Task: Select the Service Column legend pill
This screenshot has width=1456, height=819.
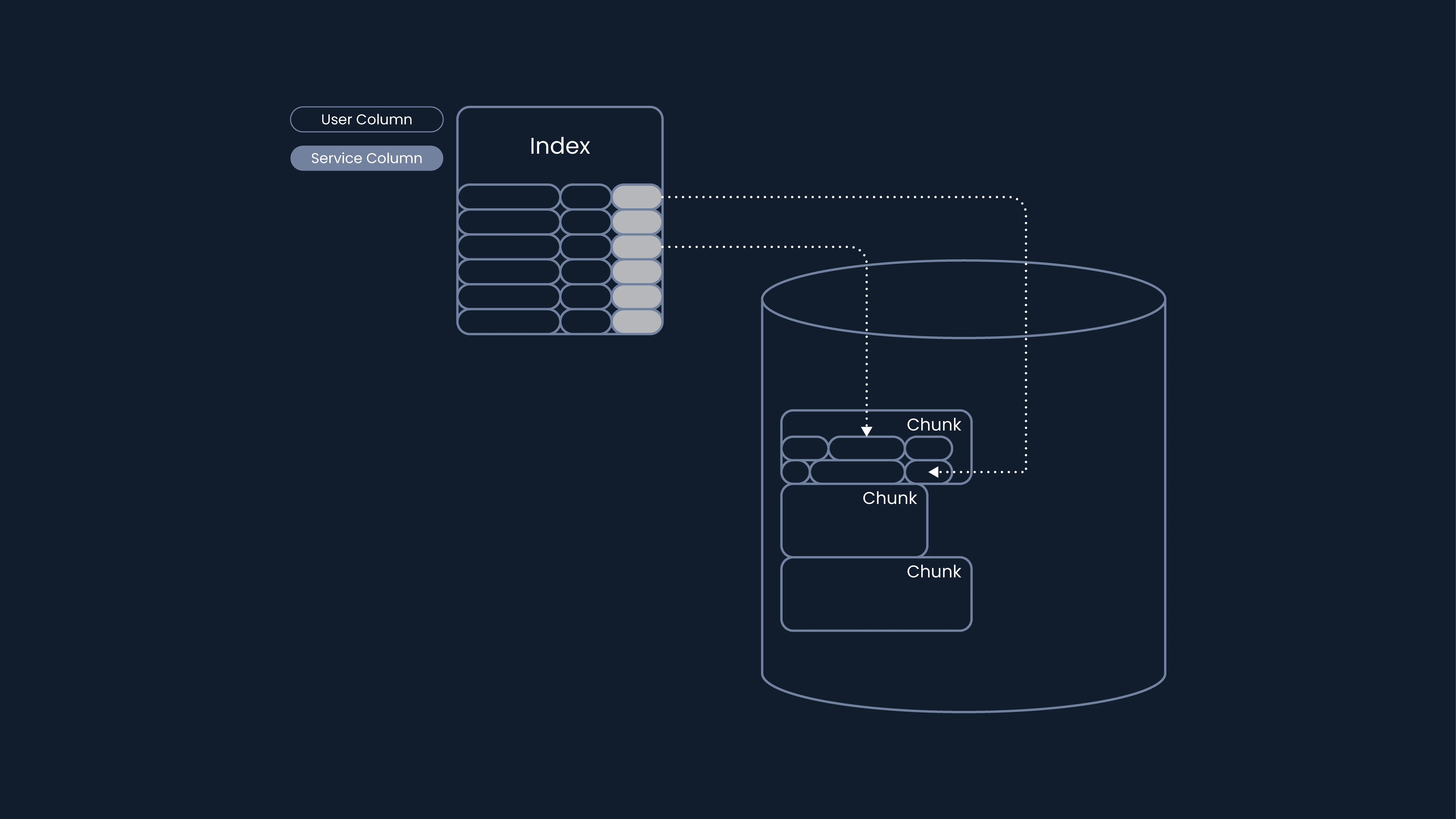Action: [366, 158]
